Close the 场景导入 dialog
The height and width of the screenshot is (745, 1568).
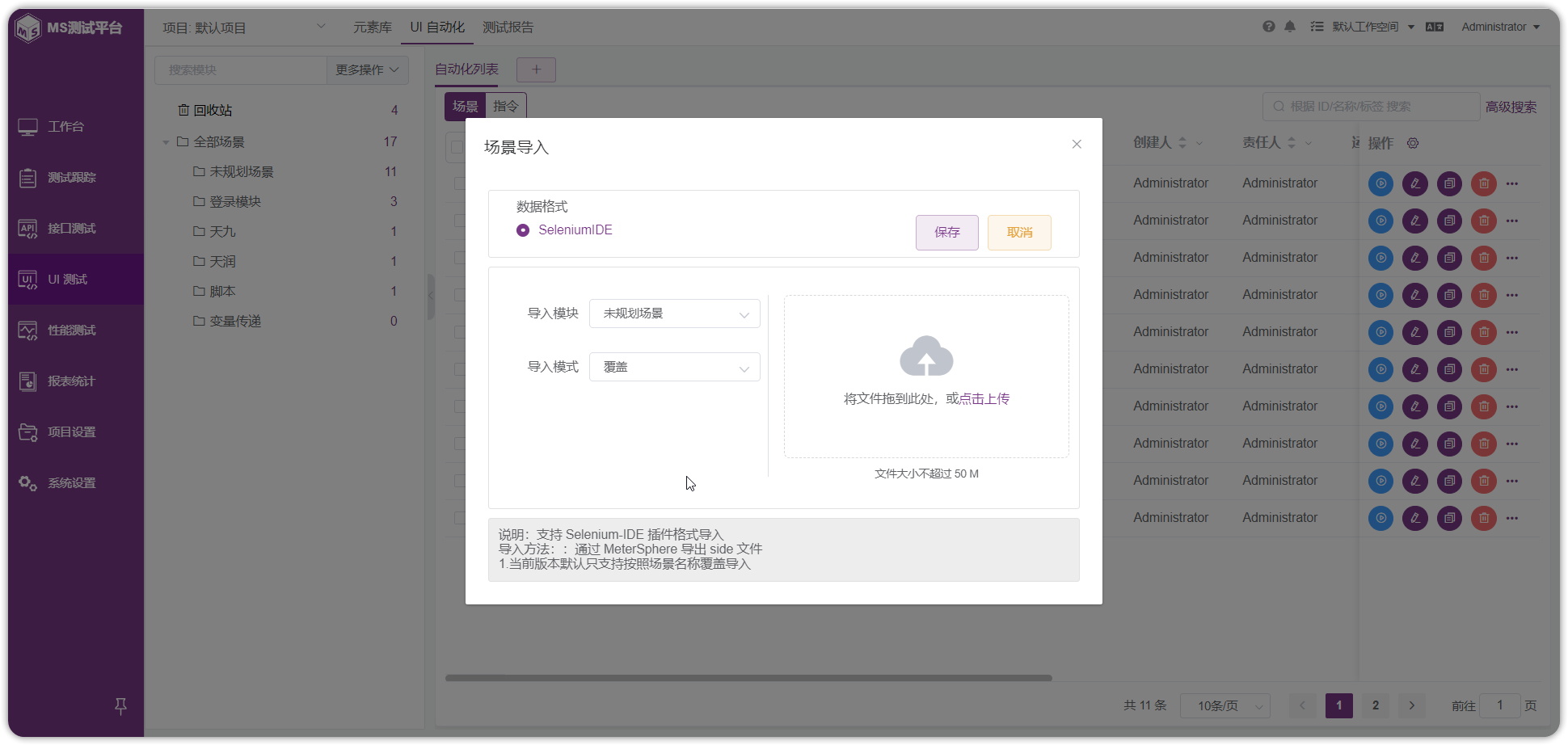pyautogui.click(x=1077, y=144)
